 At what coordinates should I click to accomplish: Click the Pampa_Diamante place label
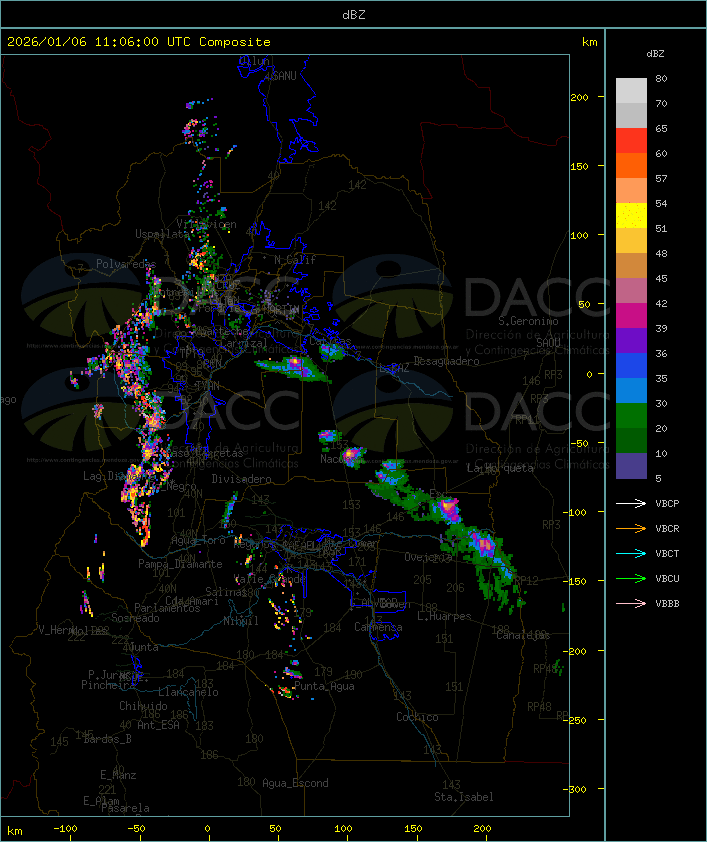[x=180, y=564]
